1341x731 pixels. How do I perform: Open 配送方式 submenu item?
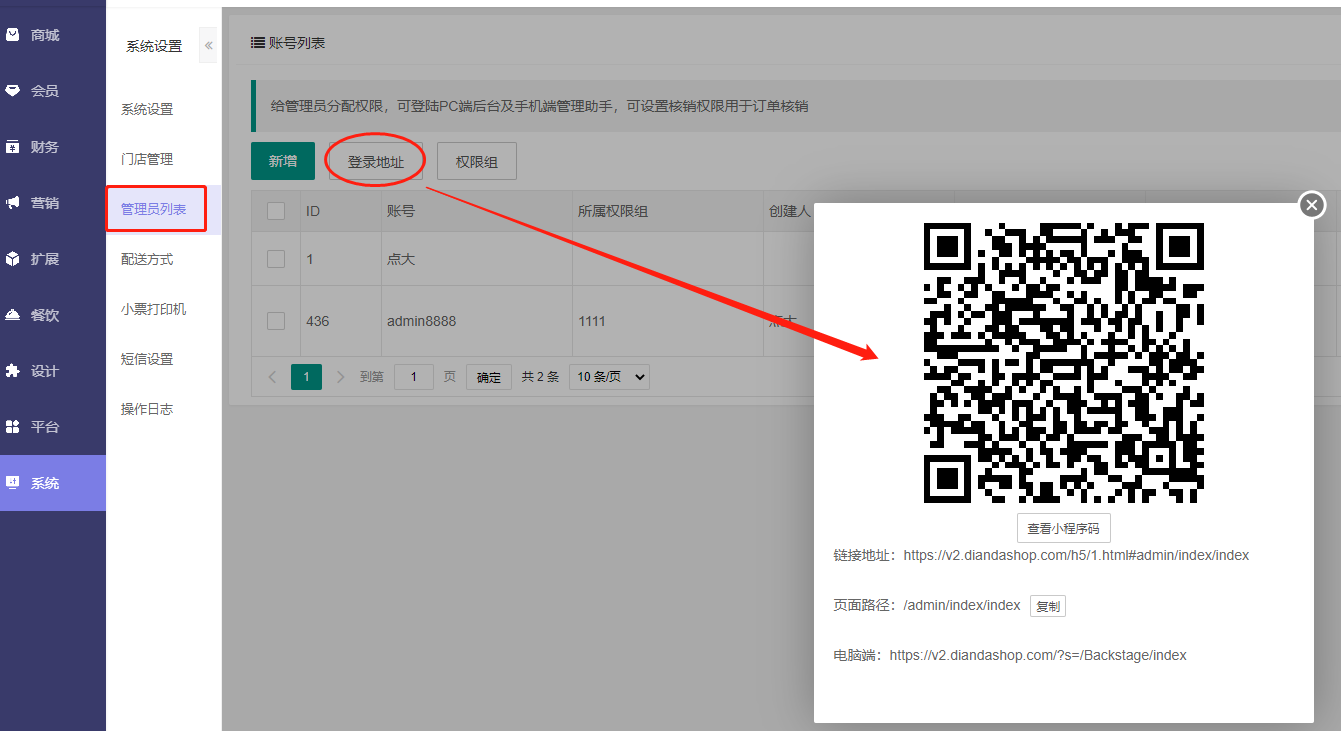click(147, 259)
